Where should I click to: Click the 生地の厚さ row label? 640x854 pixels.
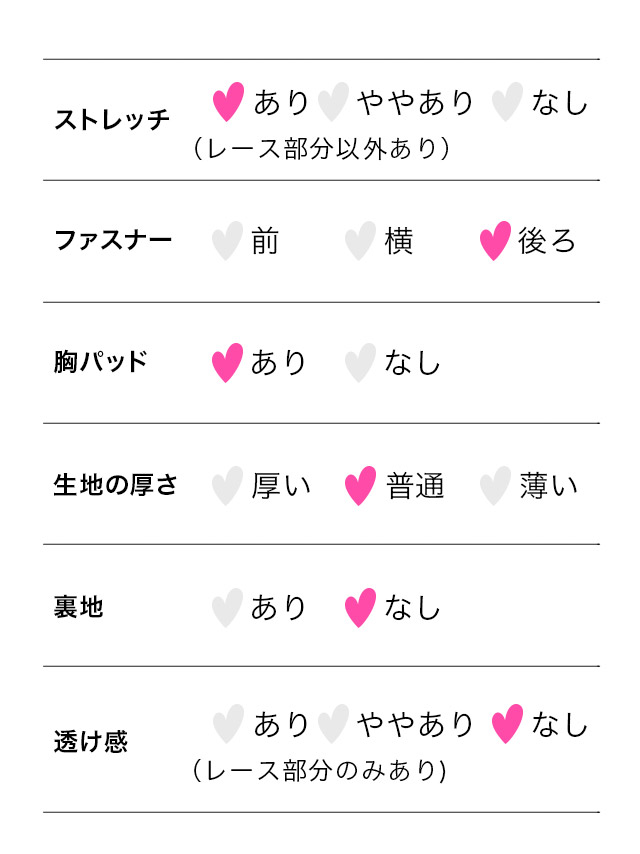115,485
